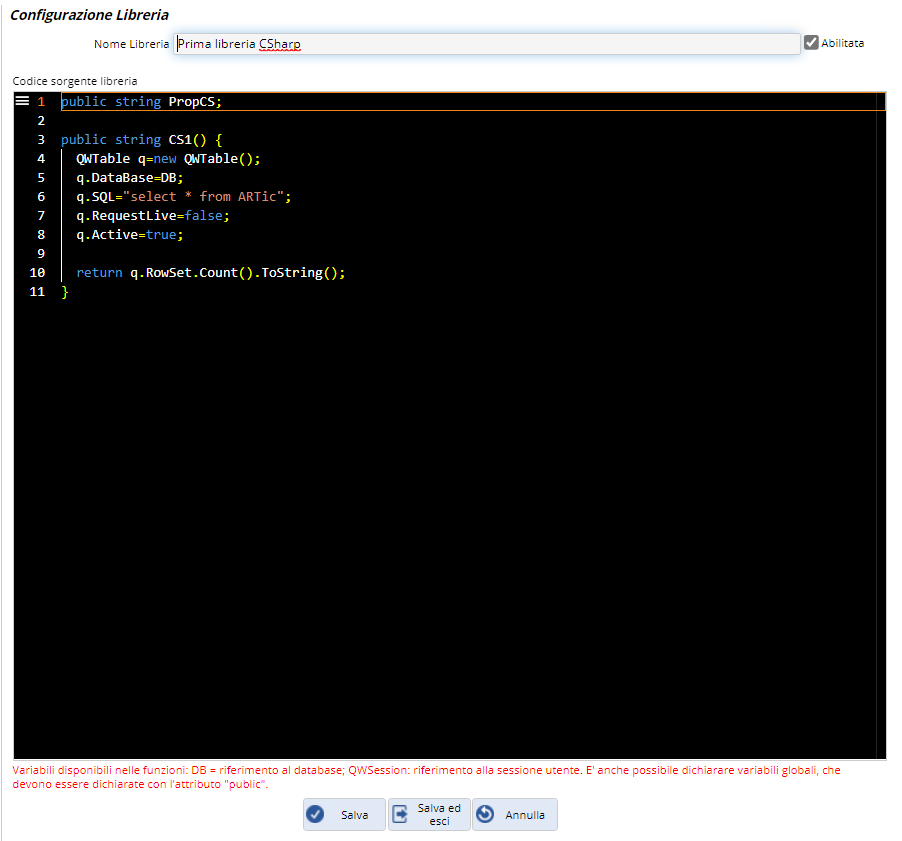Click the closing brace on line 11
The width and height of the screenshot is (902, 841).
(65, 292)
